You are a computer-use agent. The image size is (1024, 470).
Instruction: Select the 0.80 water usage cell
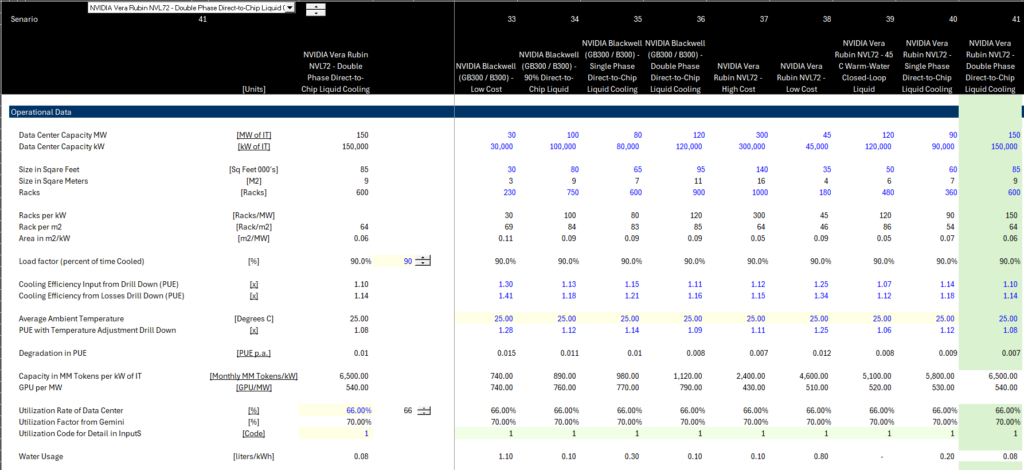click(824, 456)
